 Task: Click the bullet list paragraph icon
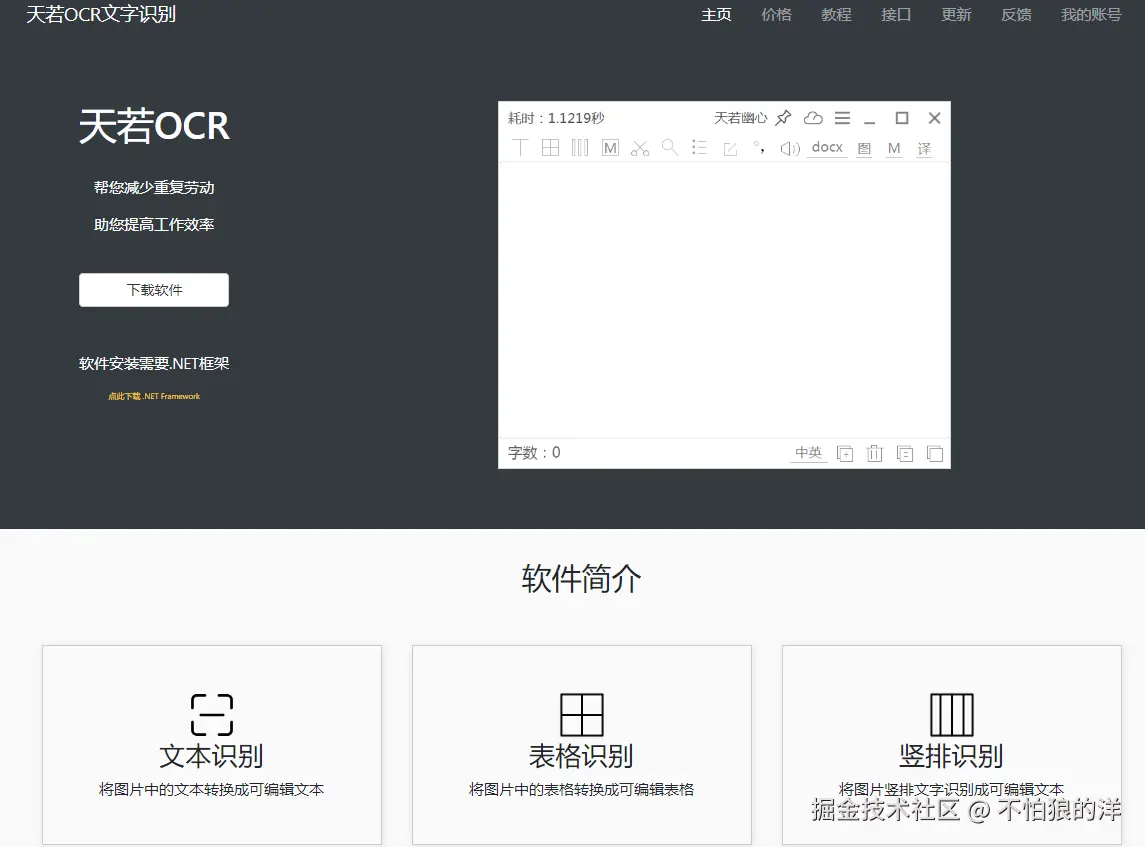pyautogui.click(x=700, y=147)
